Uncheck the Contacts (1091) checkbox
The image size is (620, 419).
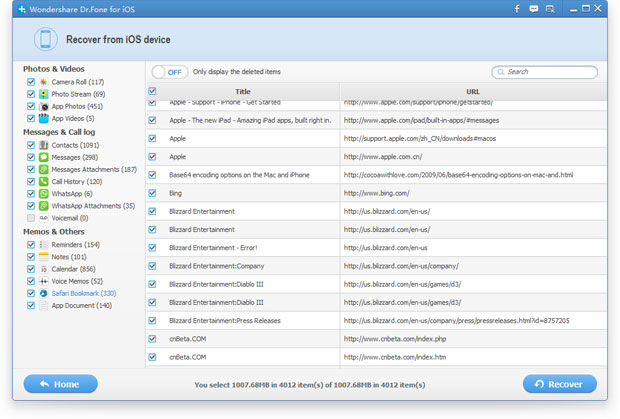click(x=31, y=145)
